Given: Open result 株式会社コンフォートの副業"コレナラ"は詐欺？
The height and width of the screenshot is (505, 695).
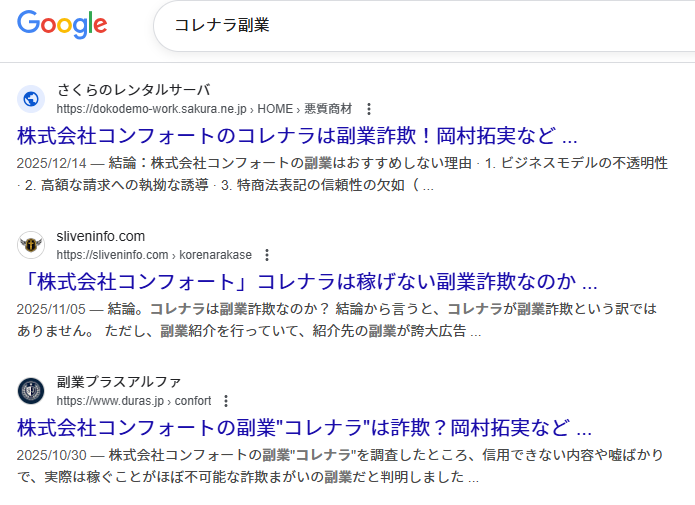Looking at the screenshot, I should [x=305, y=428].
